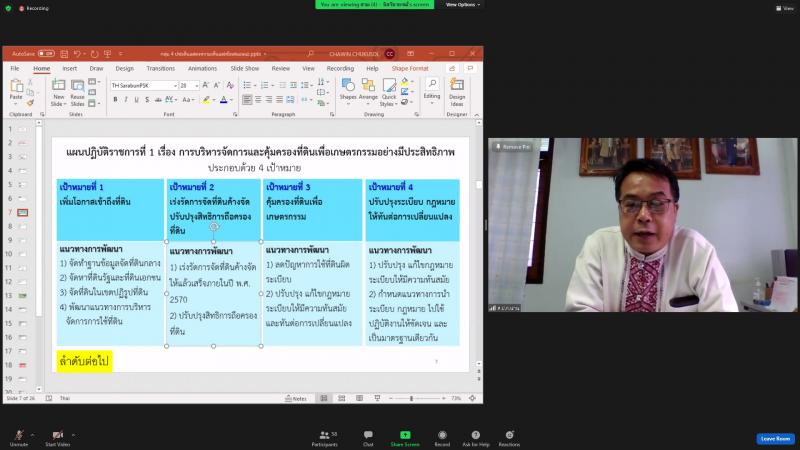Screen dimensions: 800x450
Task: Toggle Notes pane in status bar
Action: point(296,398)
